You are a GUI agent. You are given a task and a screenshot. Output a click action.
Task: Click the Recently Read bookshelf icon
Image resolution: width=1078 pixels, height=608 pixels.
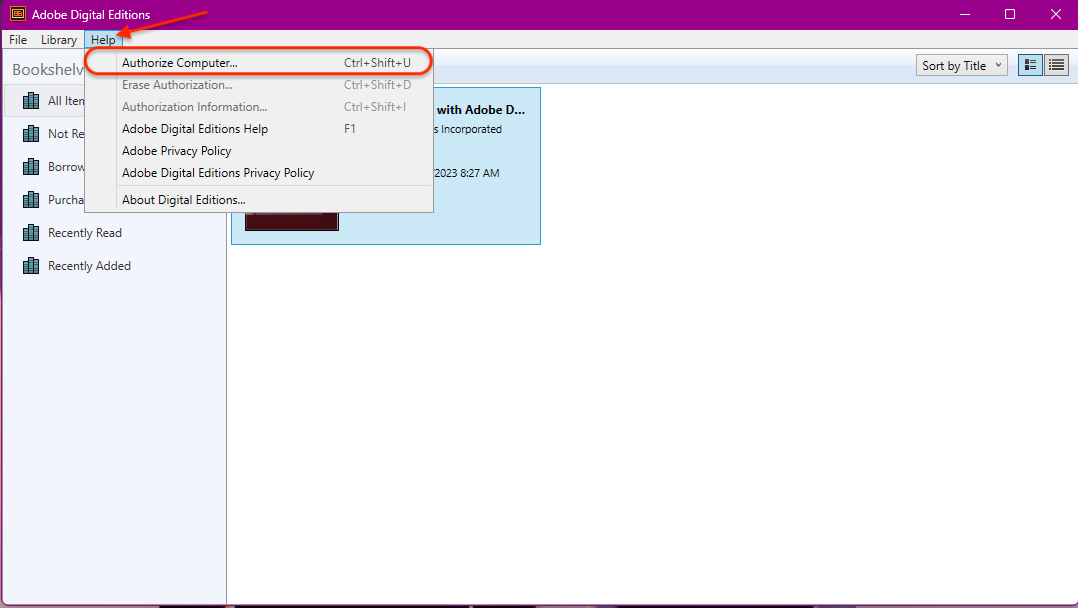tap(31, 232)
